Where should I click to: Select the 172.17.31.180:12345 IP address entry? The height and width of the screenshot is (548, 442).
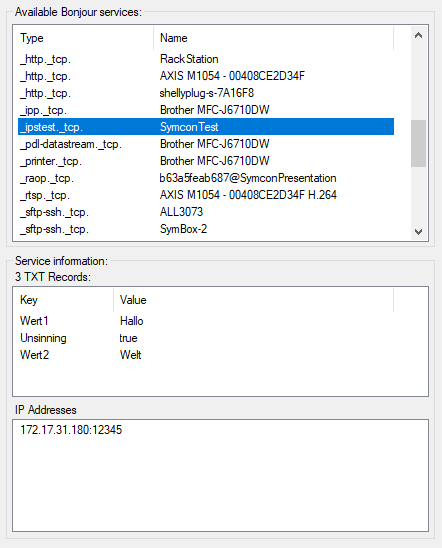[71, 430]
